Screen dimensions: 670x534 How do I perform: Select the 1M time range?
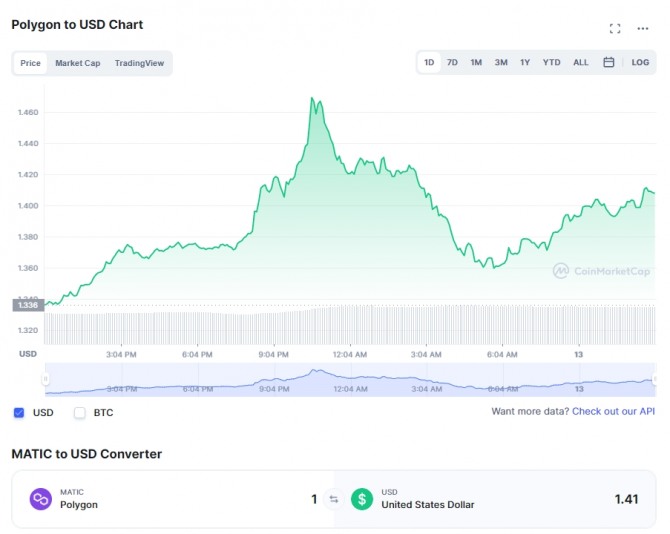pos(476,62)
